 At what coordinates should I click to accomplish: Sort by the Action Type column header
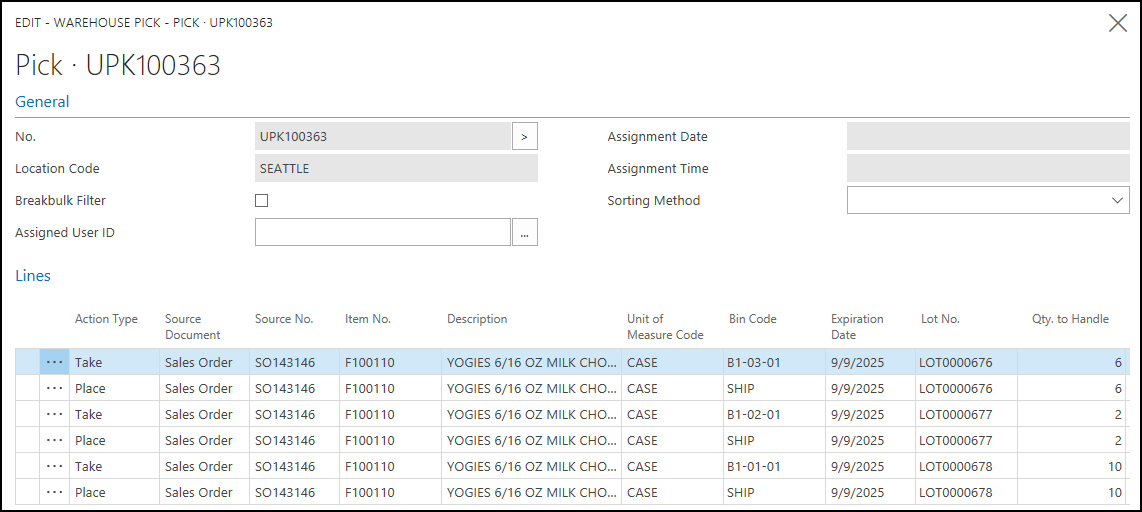pos(106,319)
